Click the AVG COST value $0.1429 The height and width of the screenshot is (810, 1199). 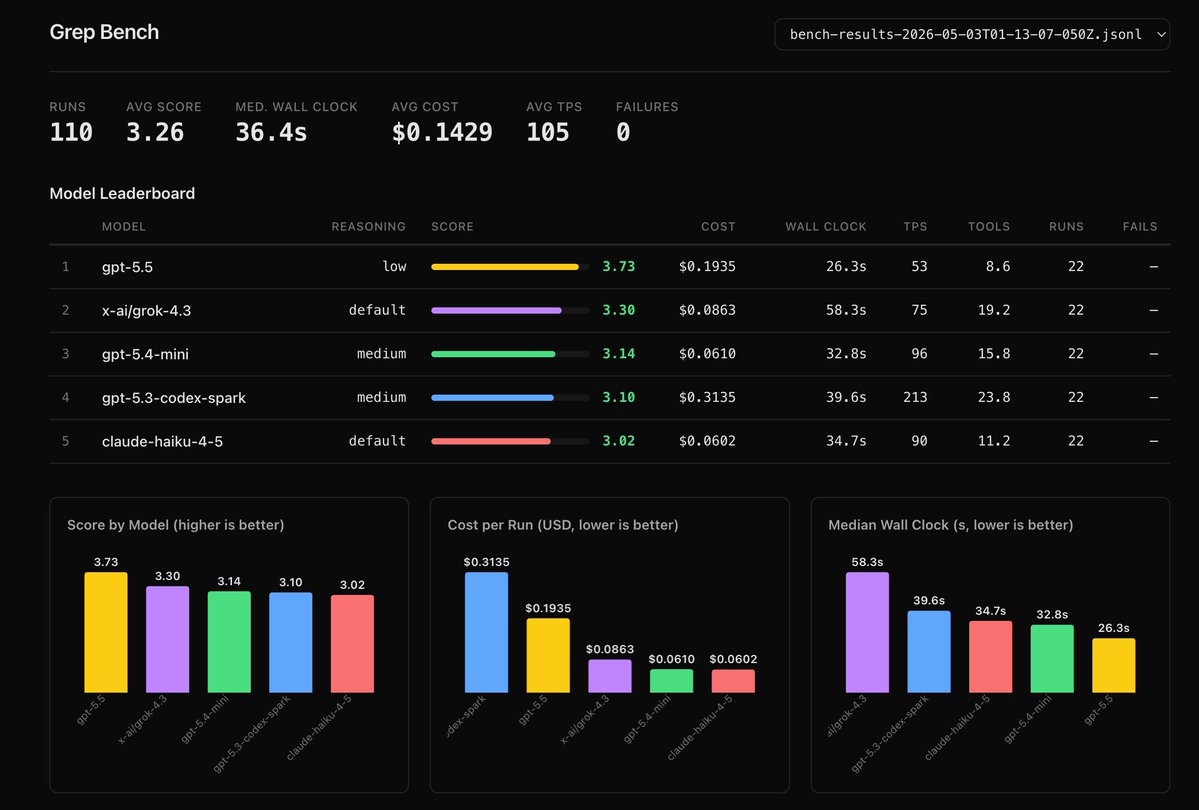(x=442, y=132)
